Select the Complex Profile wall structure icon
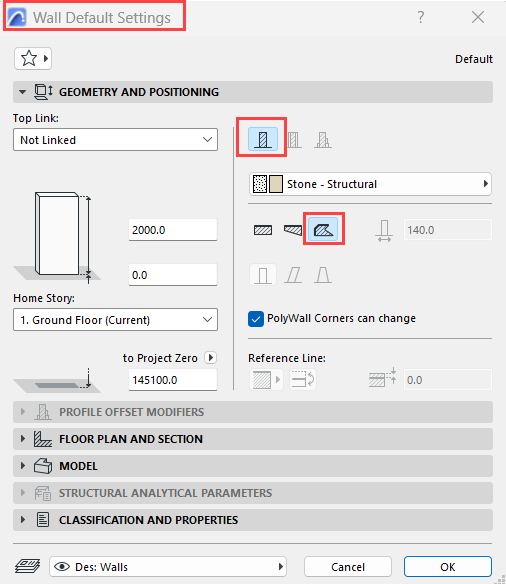 [323, 140]
